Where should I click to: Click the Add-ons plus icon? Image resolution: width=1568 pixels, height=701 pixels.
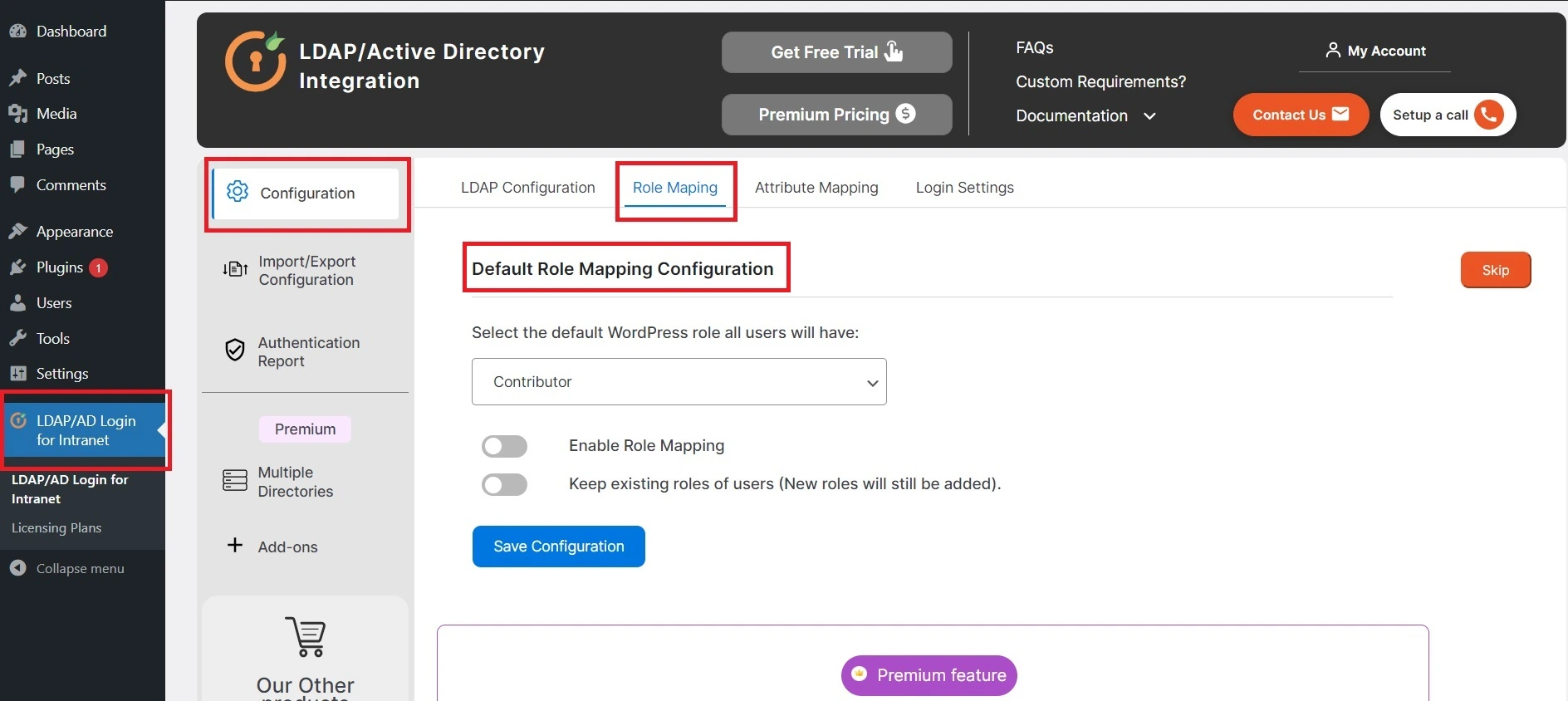(x=235, y=545)
